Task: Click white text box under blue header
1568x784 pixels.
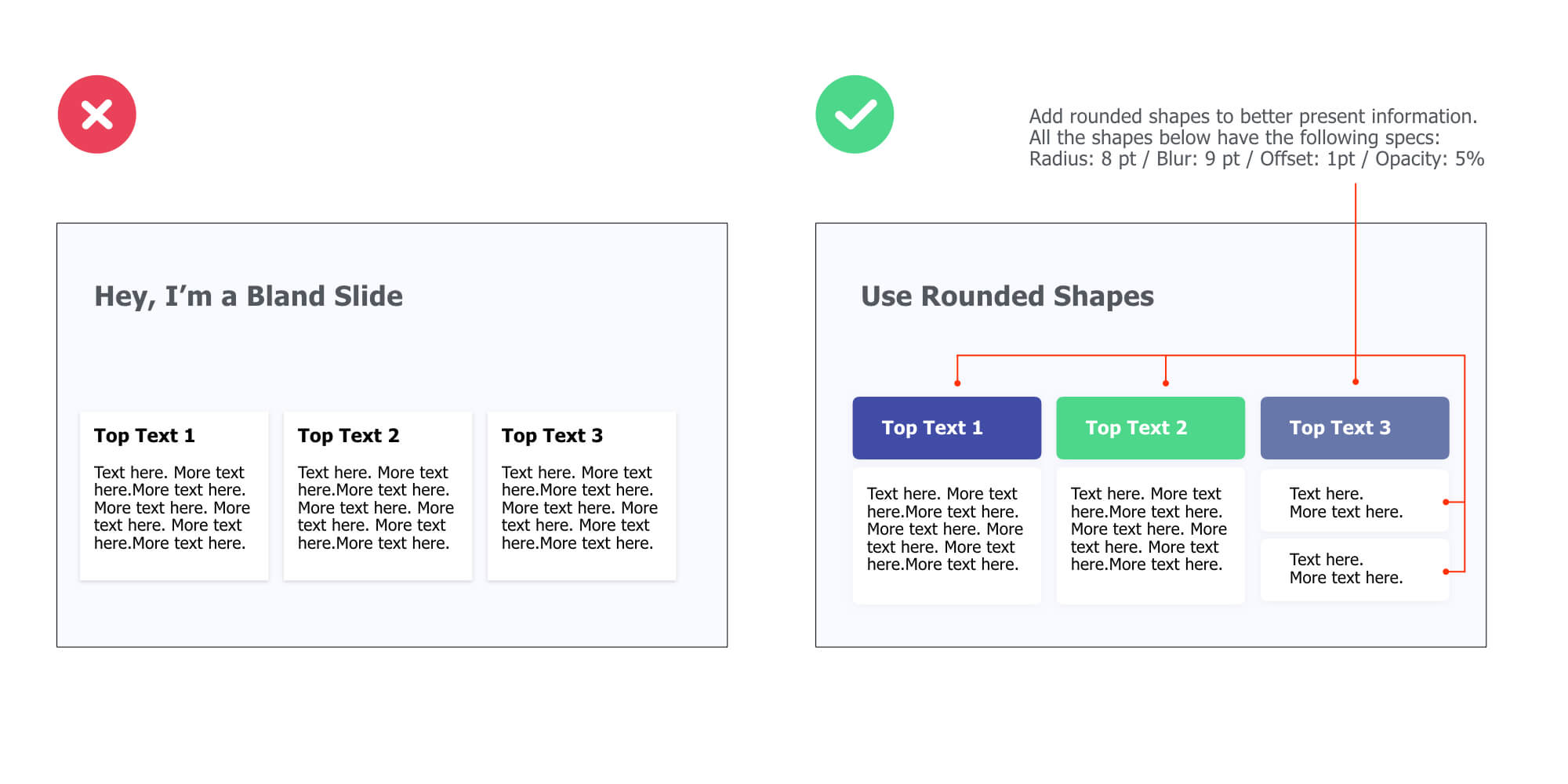Action: click(x=946, y=535)
